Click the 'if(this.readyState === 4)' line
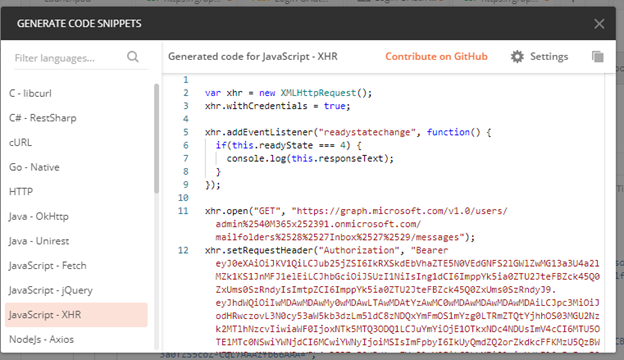This screenshot has width=624, height=360. point(289,146)
